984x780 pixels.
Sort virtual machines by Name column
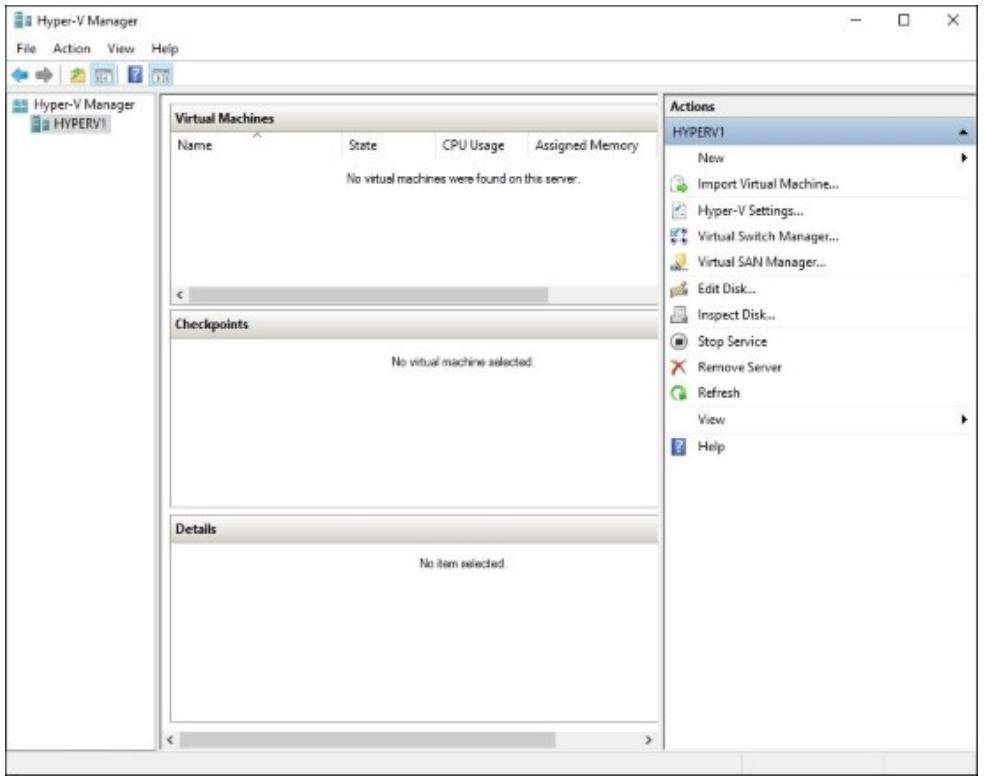pos(256,145)
